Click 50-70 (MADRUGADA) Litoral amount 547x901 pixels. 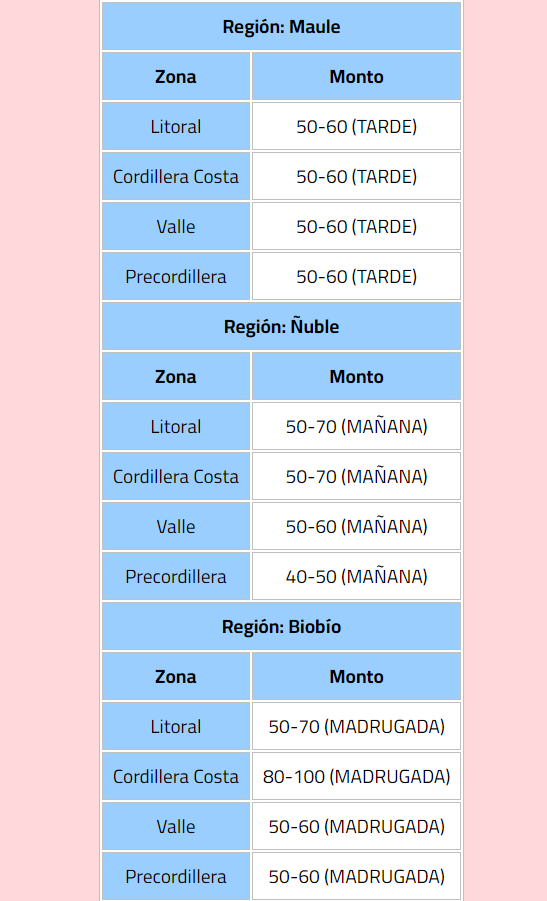356,726
